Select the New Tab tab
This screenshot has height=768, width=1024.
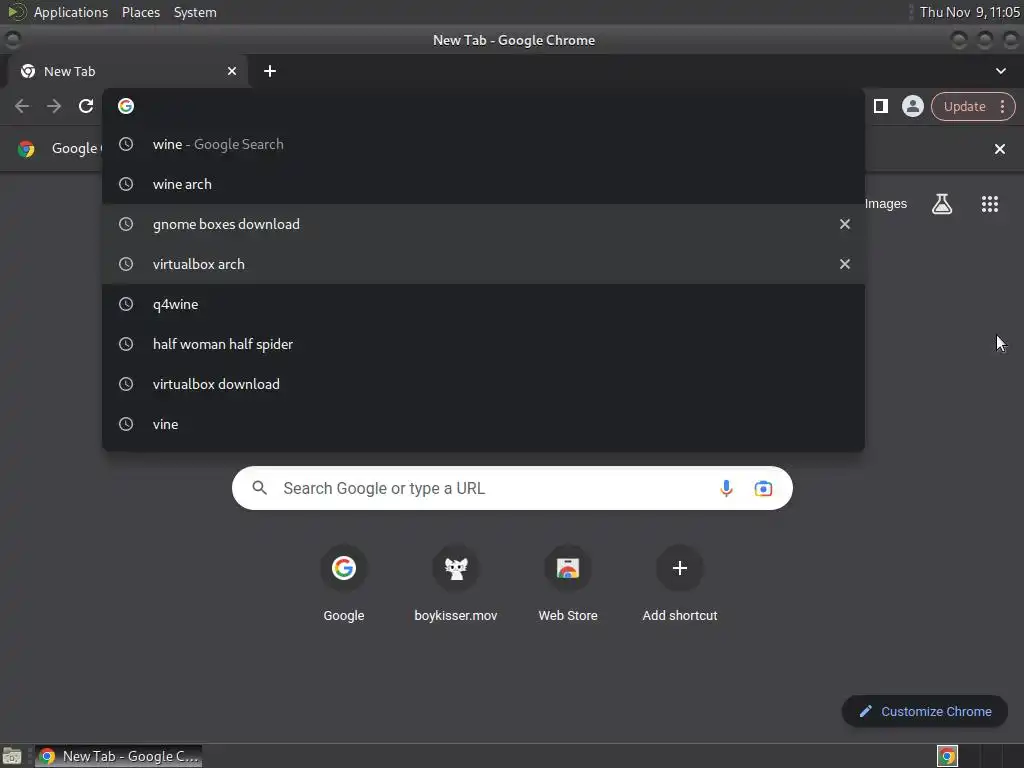point(127,71)
